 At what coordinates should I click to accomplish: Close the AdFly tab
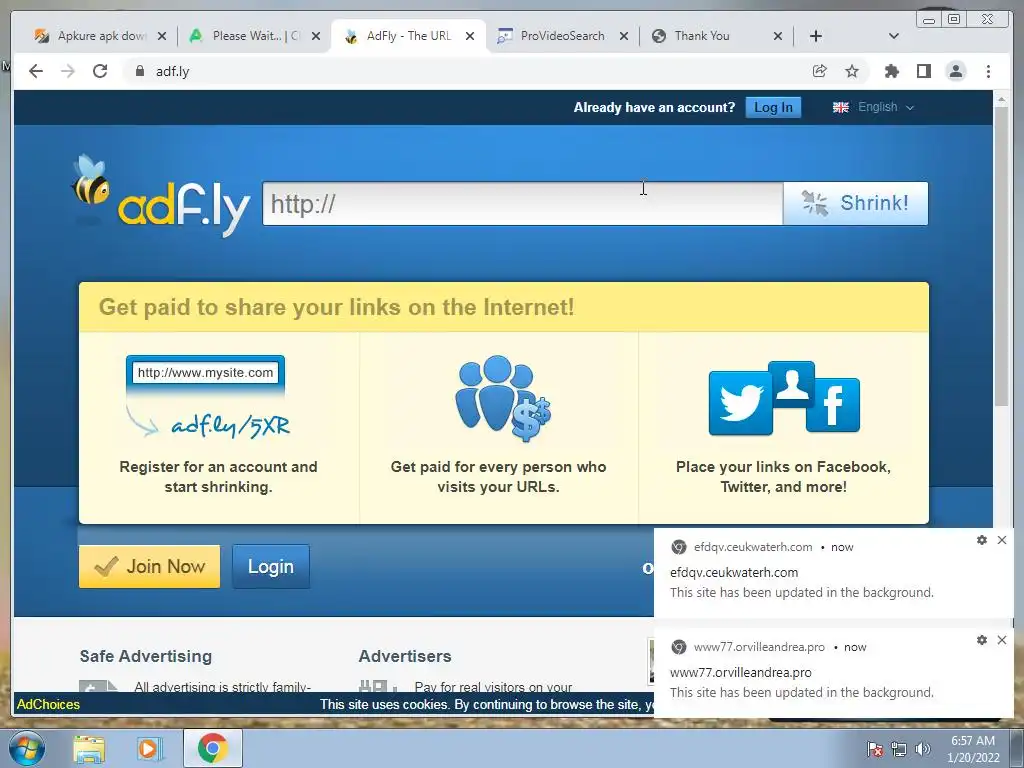pos(470,36)
